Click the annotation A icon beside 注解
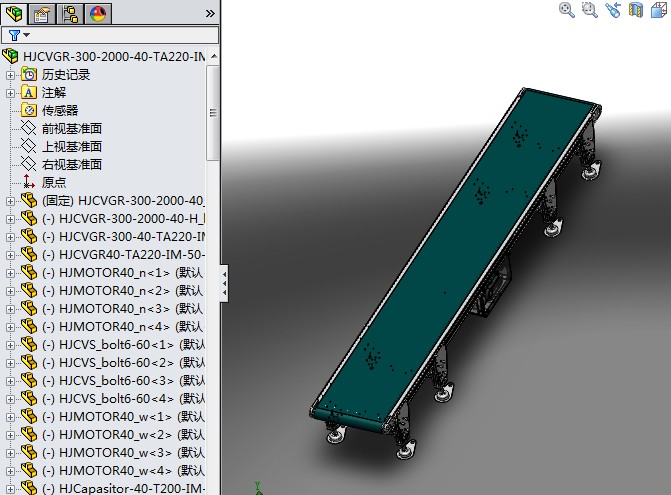The image size is (671, 495). (29, 92)
